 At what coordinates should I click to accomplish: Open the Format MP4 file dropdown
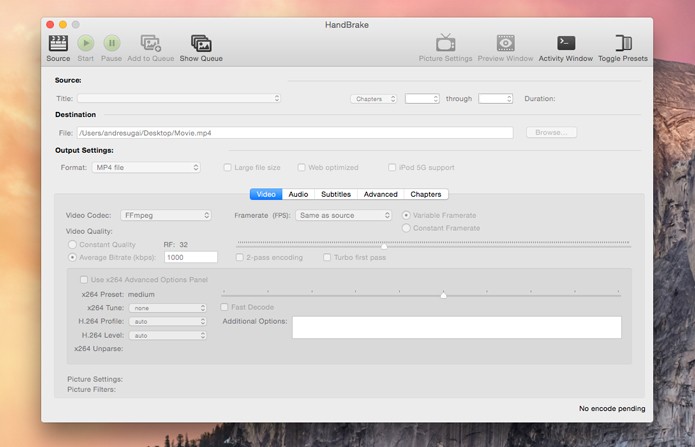(146, 167)
